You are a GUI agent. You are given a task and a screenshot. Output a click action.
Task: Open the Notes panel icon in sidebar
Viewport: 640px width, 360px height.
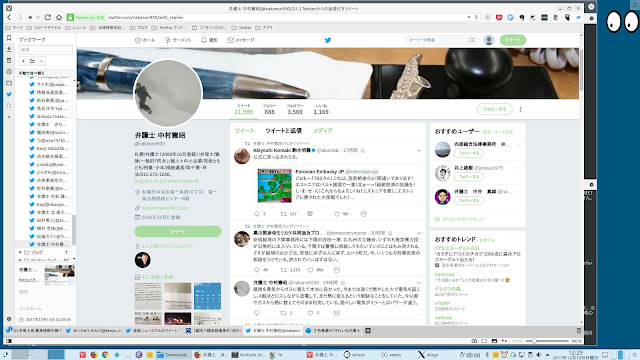pos(9,60)
